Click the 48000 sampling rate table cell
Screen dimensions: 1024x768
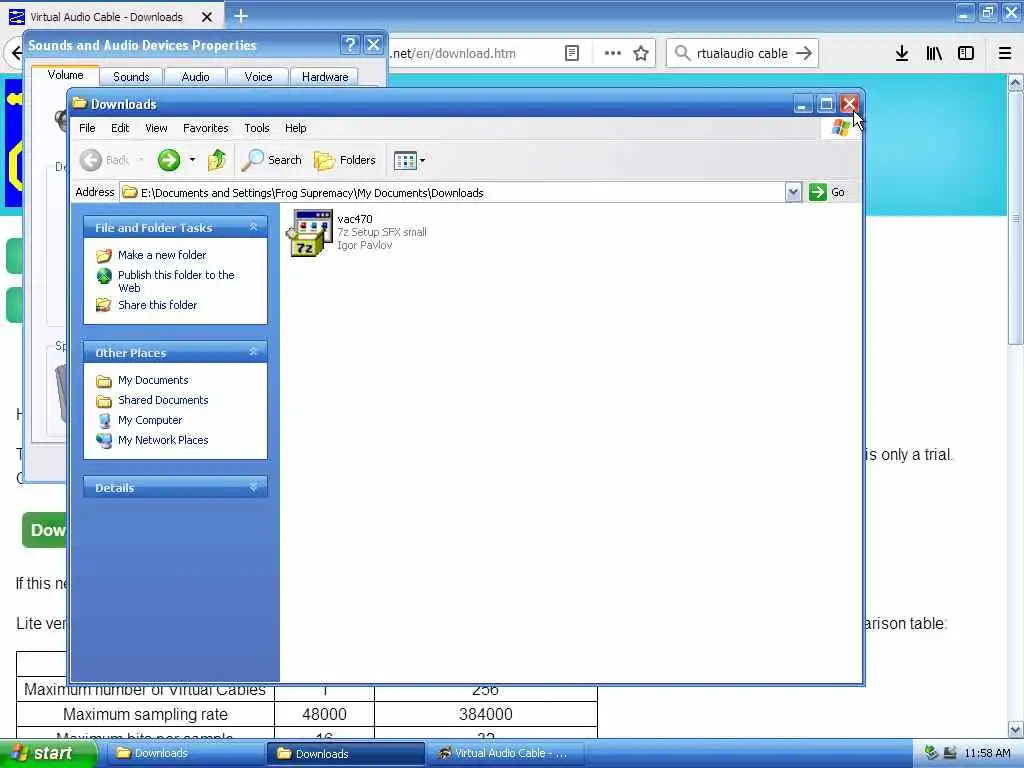(x=325, y=714)
